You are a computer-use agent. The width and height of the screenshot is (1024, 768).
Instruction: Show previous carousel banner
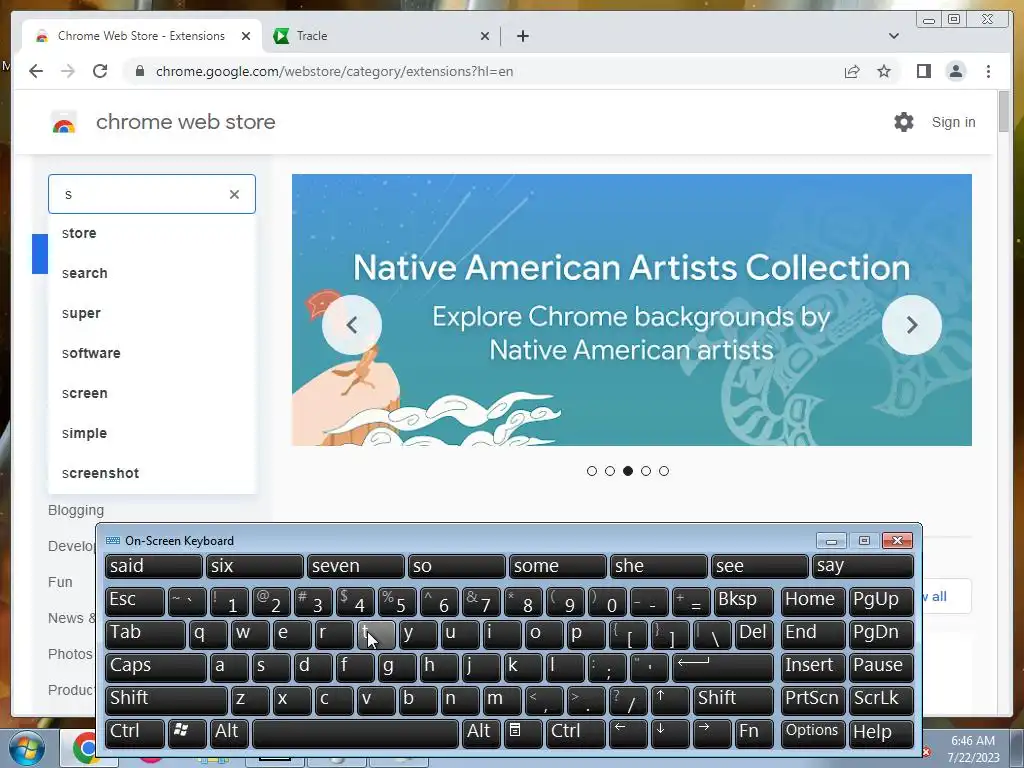point(352,325)
